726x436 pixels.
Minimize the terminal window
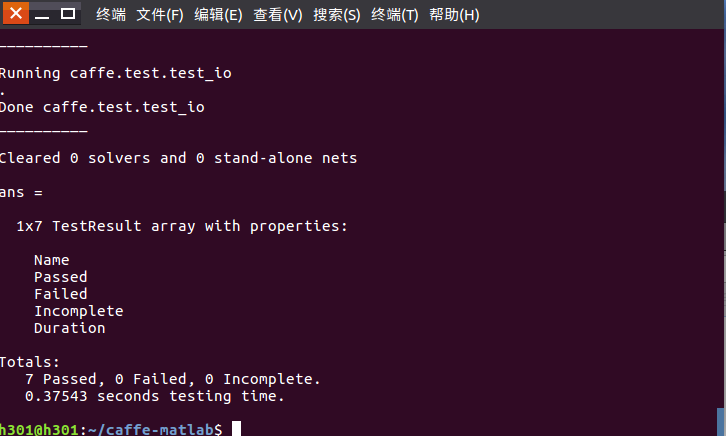43,14
